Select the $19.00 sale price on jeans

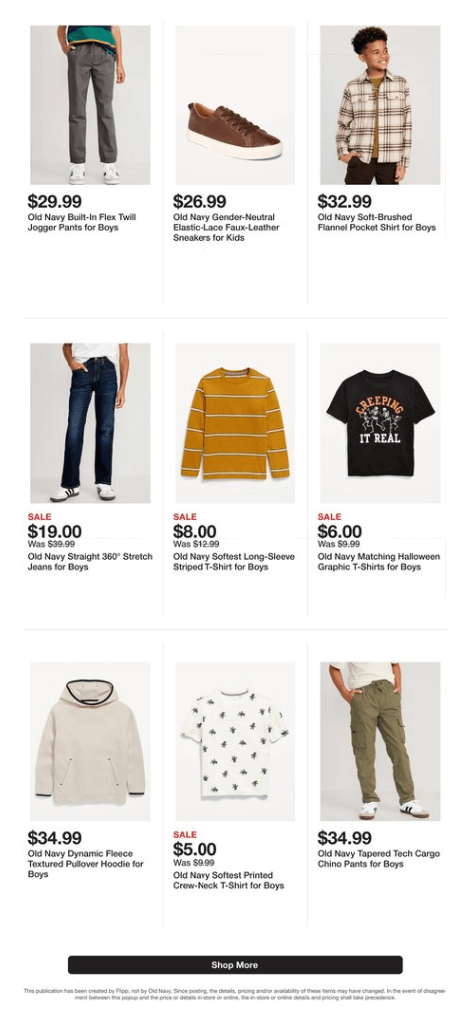click(55, 532)
